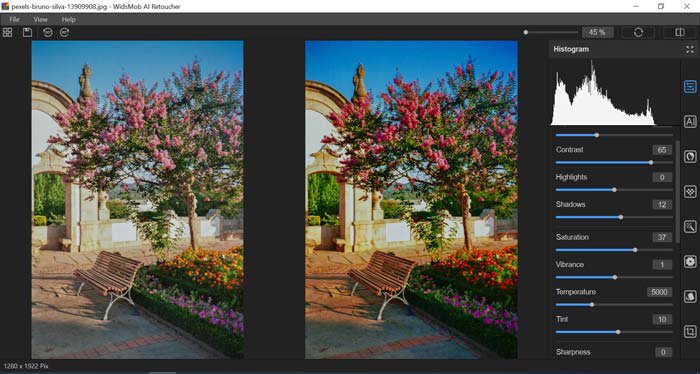
Task: Edit the Sharpness value field
Action: [x=662, y=352]
